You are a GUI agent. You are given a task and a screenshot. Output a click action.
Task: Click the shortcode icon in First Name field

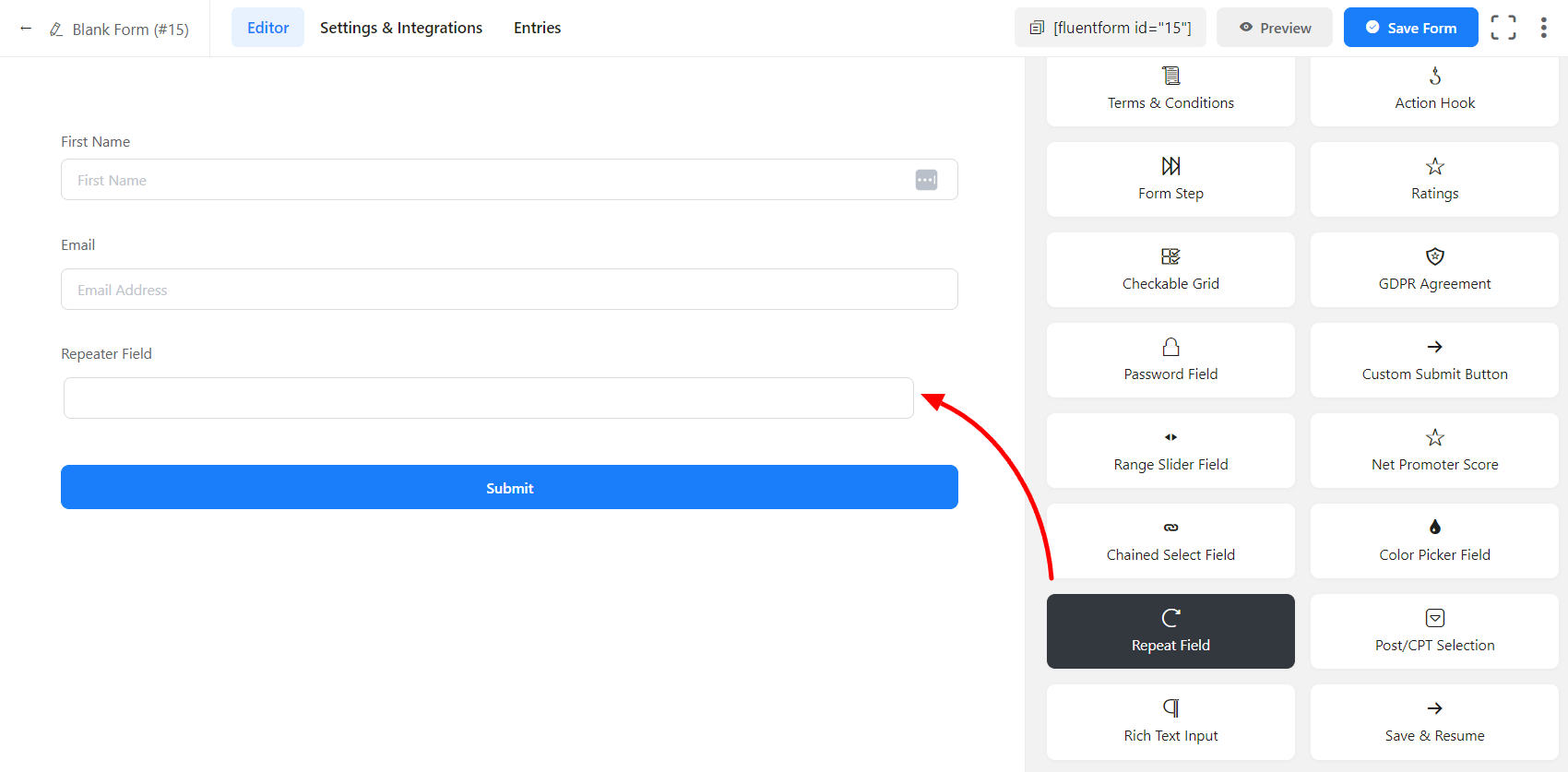tap(926, 180)
